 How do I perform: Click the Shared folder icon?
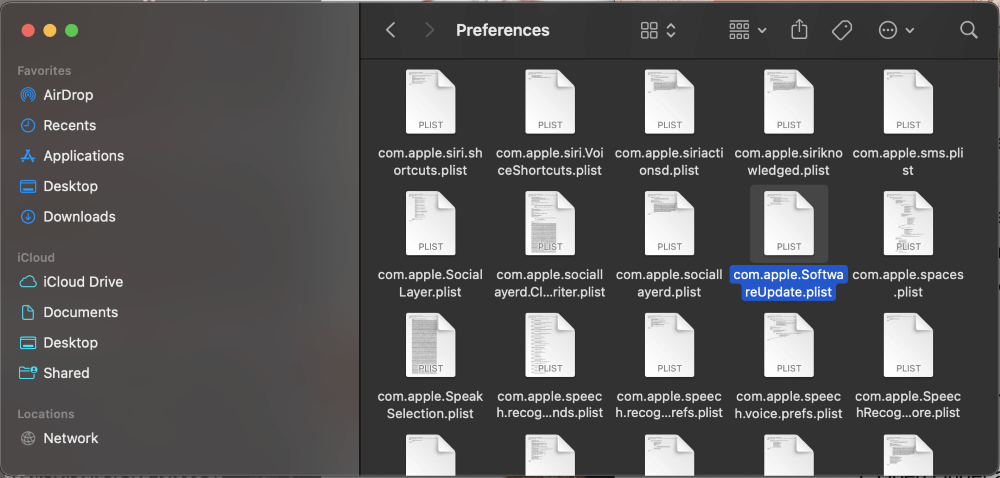tap(28, 373)
